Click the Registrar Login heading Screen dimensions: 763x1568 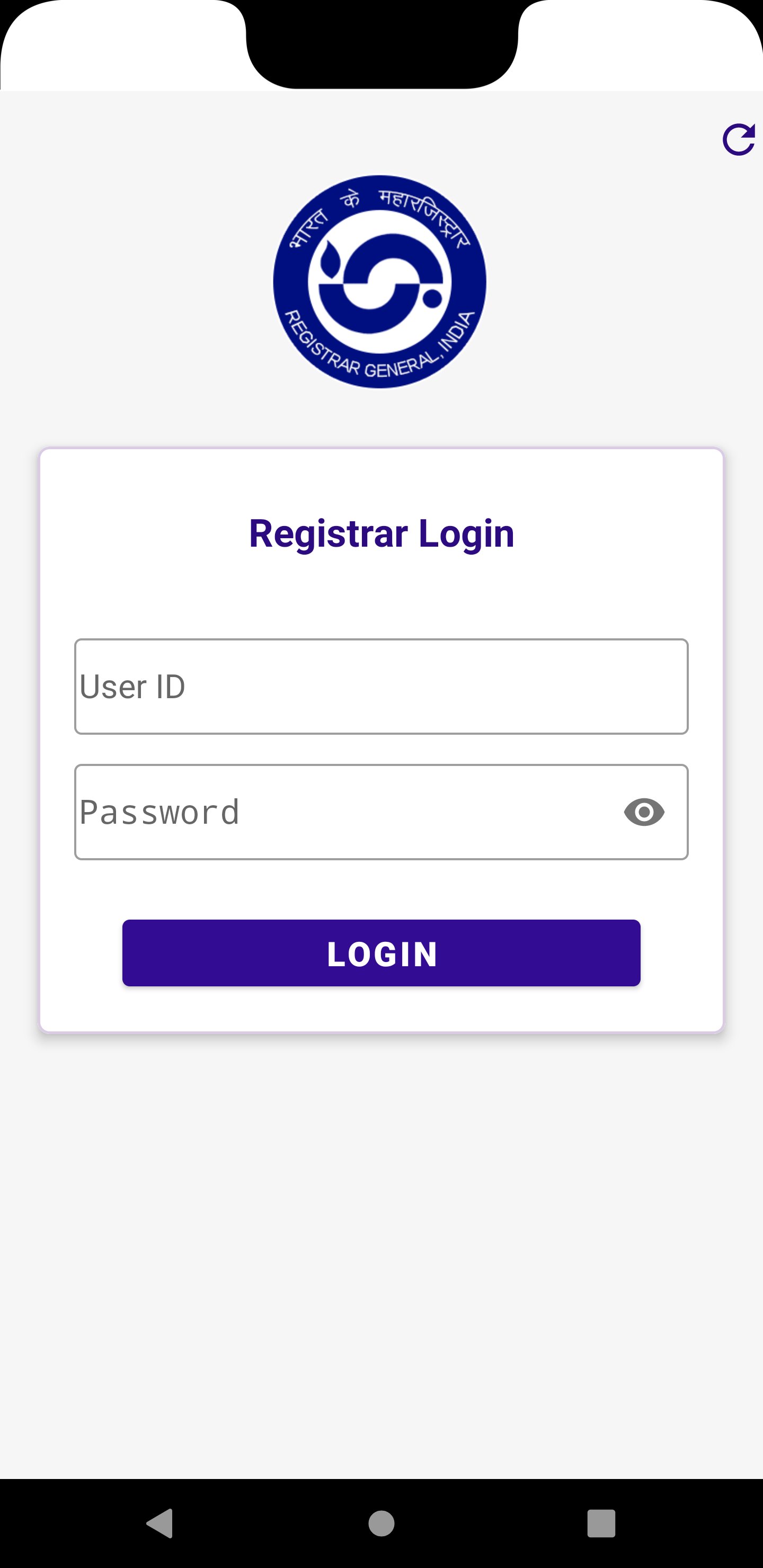pos(381,533)
